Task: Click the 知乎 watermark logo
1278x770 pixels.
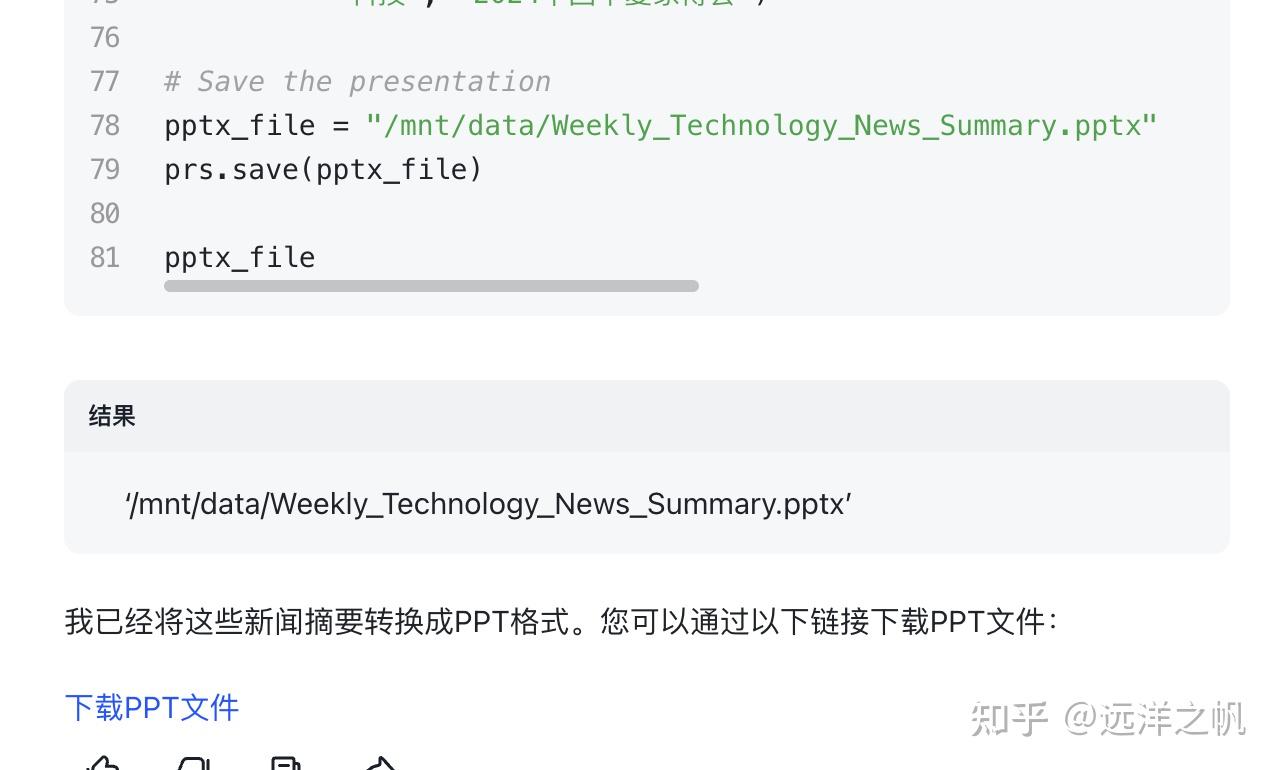Action: pos(1013,718)
